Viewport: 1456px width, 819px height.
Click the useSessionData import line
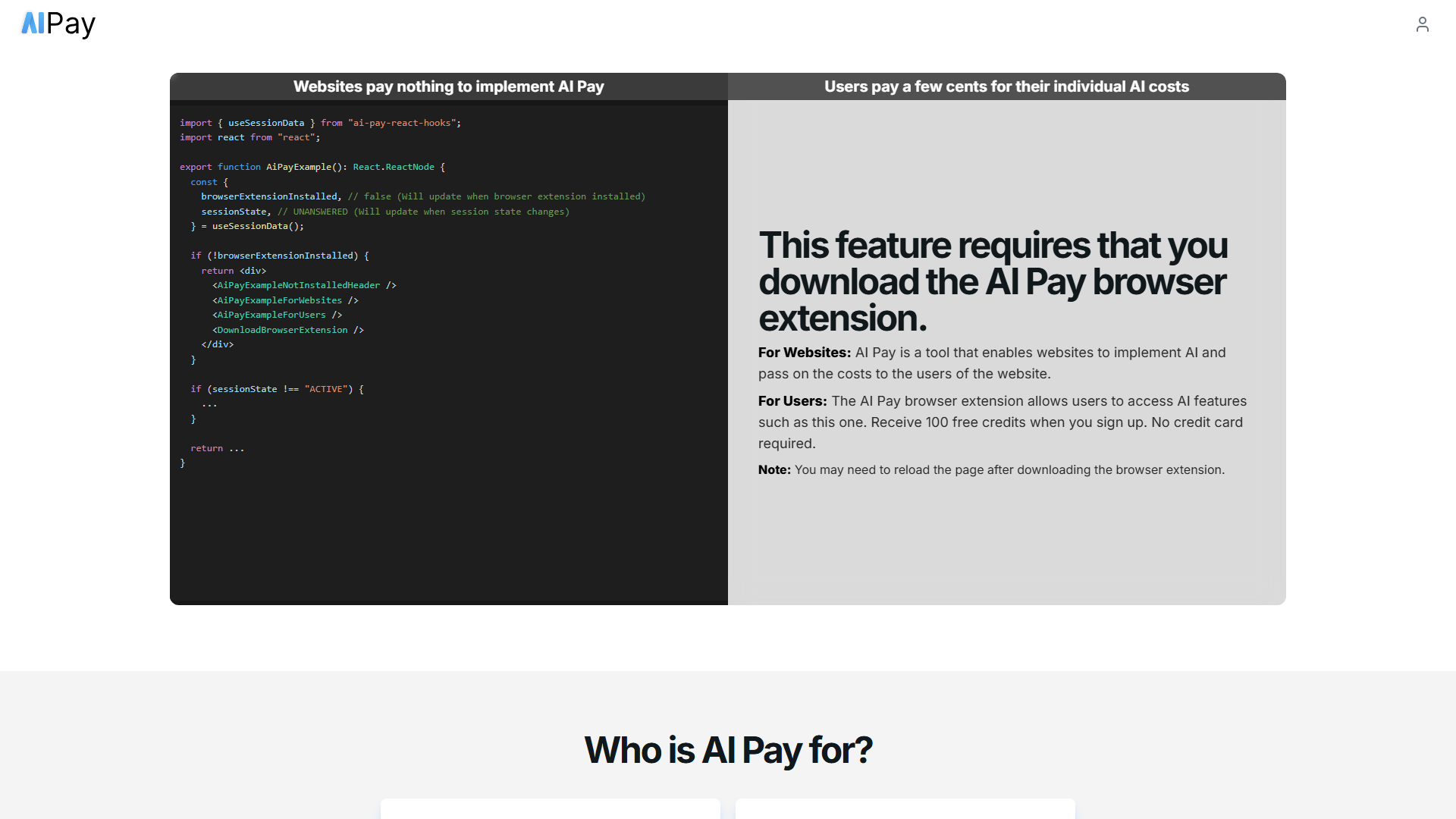tap(320, 123)
